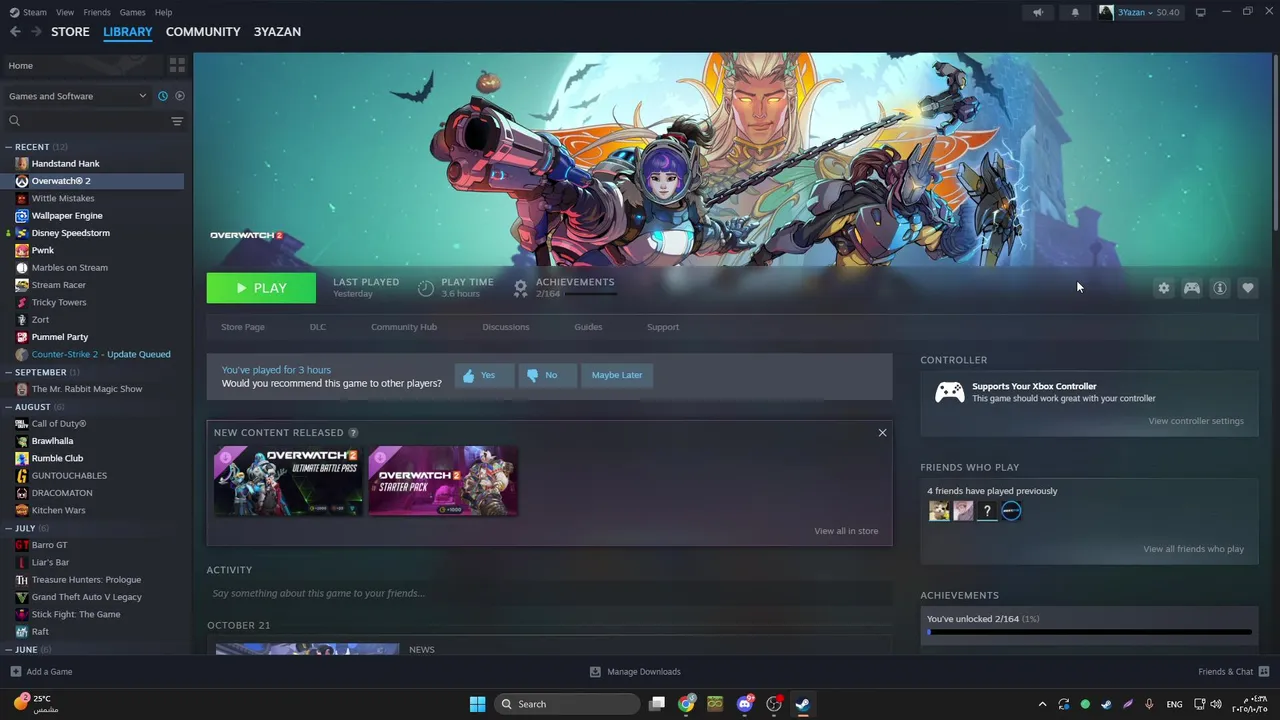Open Steam announcements megaphone icon
Viewport: 1280px width, 720px height.
point(1038,12)
